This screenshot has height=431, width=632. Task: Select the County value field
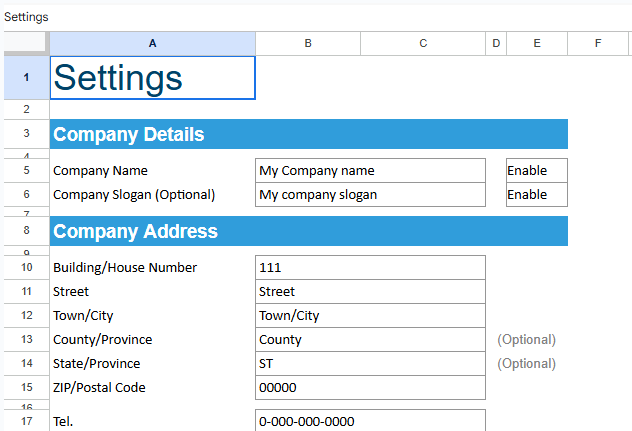(370, 339)
